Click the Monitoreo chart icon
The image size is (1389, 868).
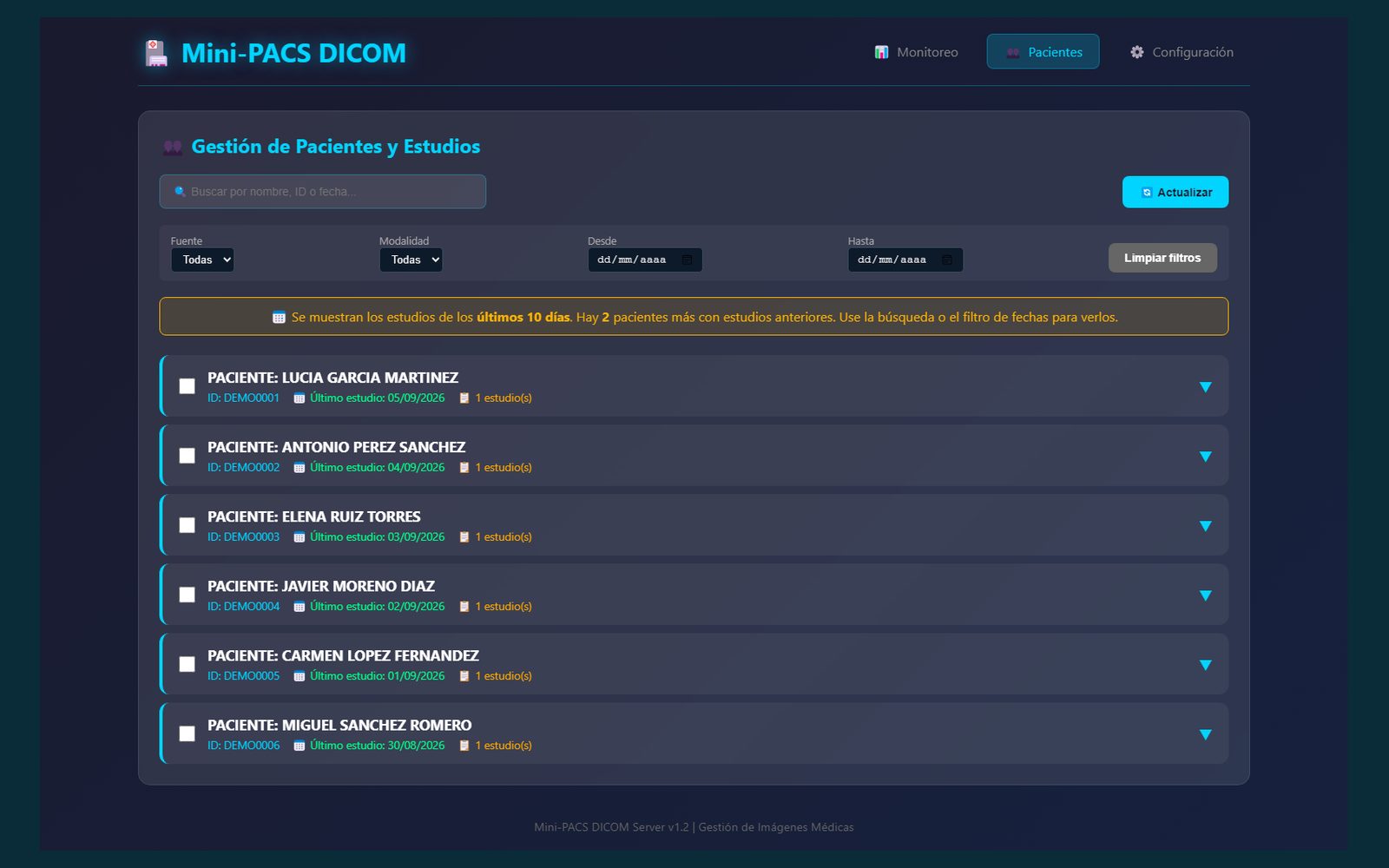click(881, 52)
